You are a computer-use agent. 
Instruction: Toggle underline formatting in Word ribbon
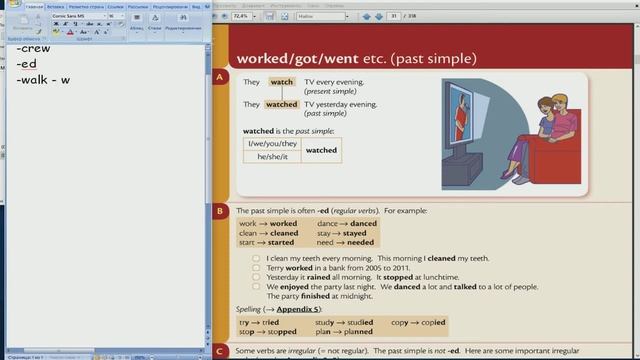(75, 24)
